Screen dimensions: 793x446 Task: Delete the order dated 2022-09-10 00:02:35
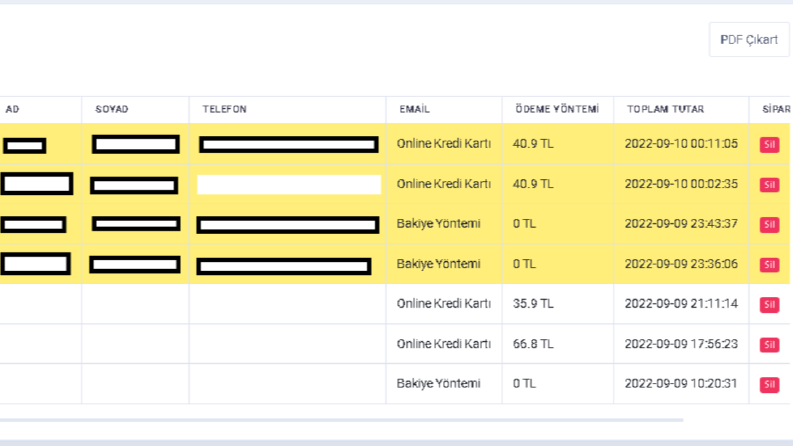(x=769, y=185)
